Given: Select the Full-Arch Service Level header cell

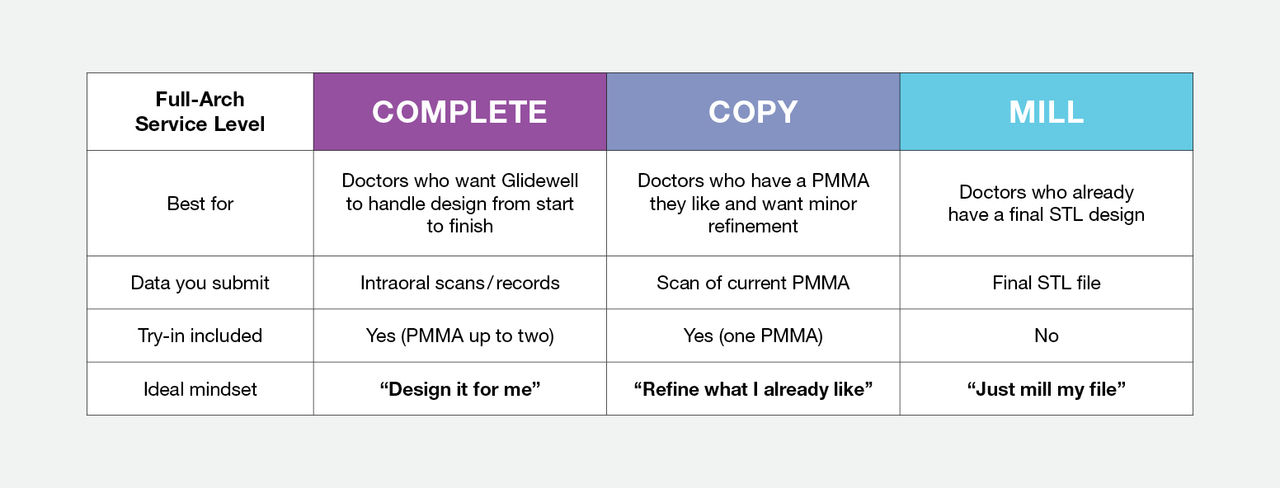Looking at the screenshot, I should (200, 112).
